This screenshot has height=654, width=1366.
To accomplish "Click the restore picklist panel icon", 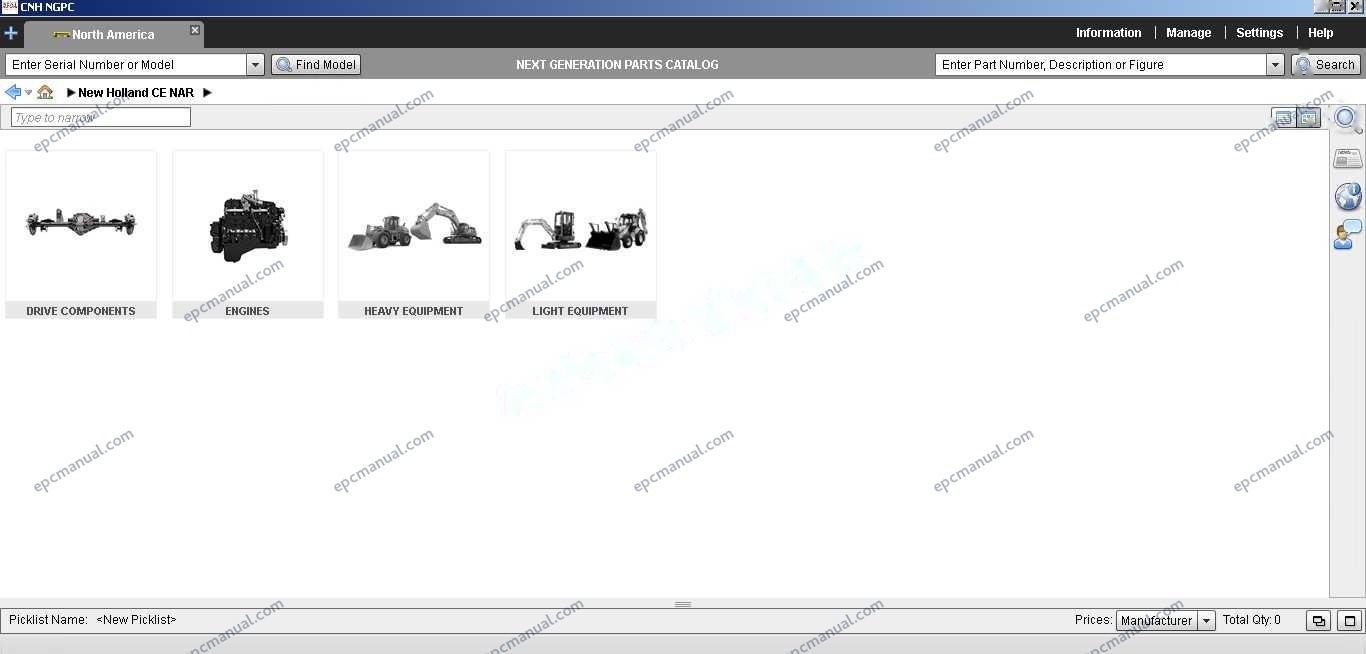I will 1318,621.
